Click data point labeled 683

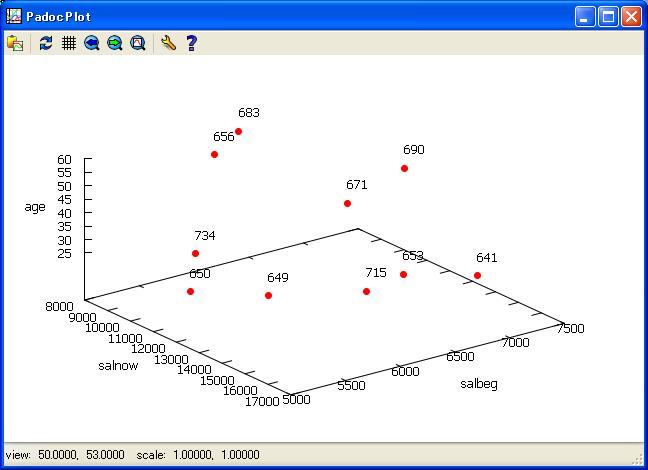[238, 131]
